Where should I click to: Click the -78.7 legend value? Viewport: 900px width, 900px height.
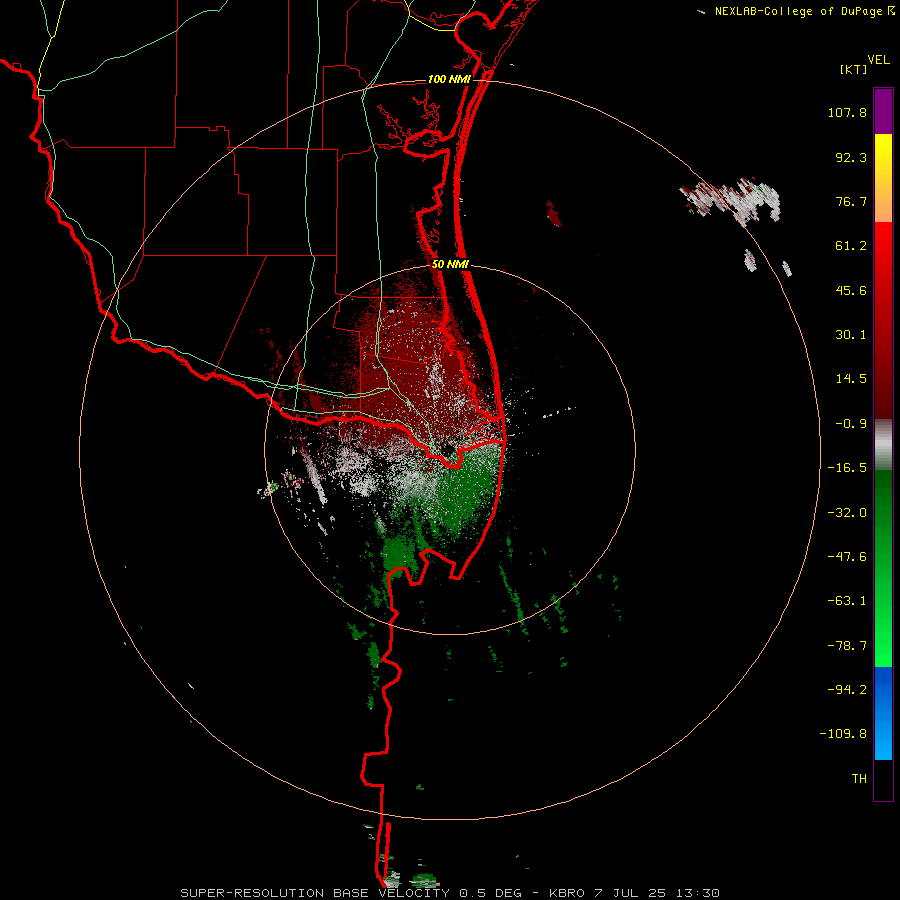[847, 646]
